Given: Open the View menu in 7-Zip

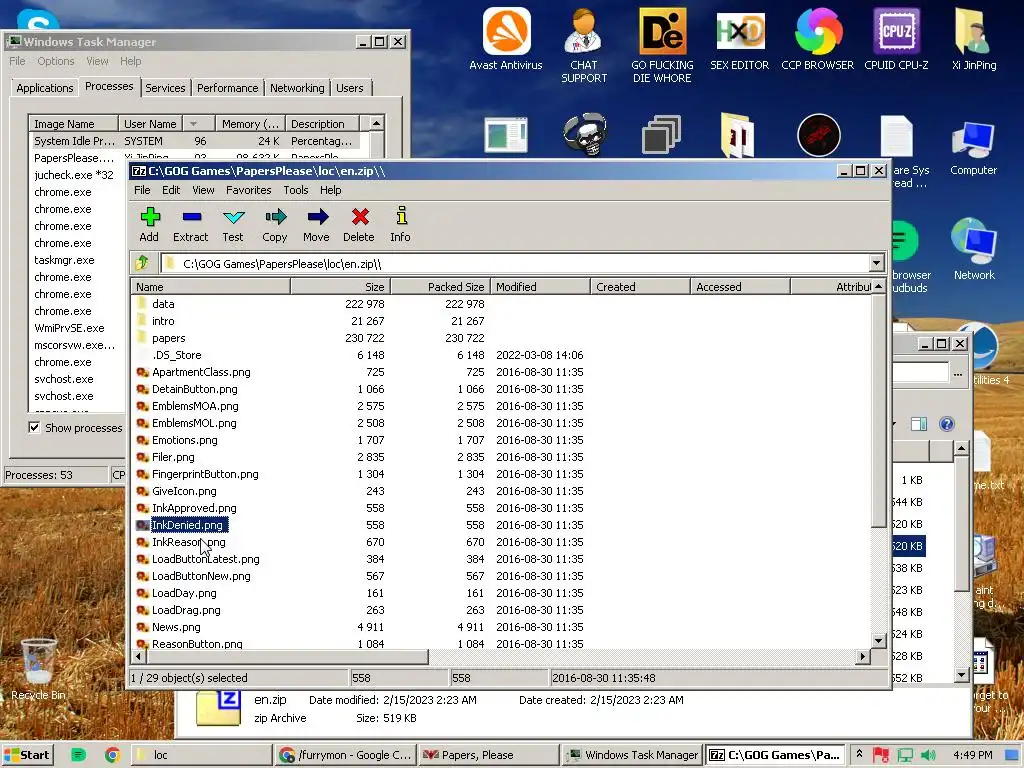Looking at the screenshot, I should coord(203,190).
